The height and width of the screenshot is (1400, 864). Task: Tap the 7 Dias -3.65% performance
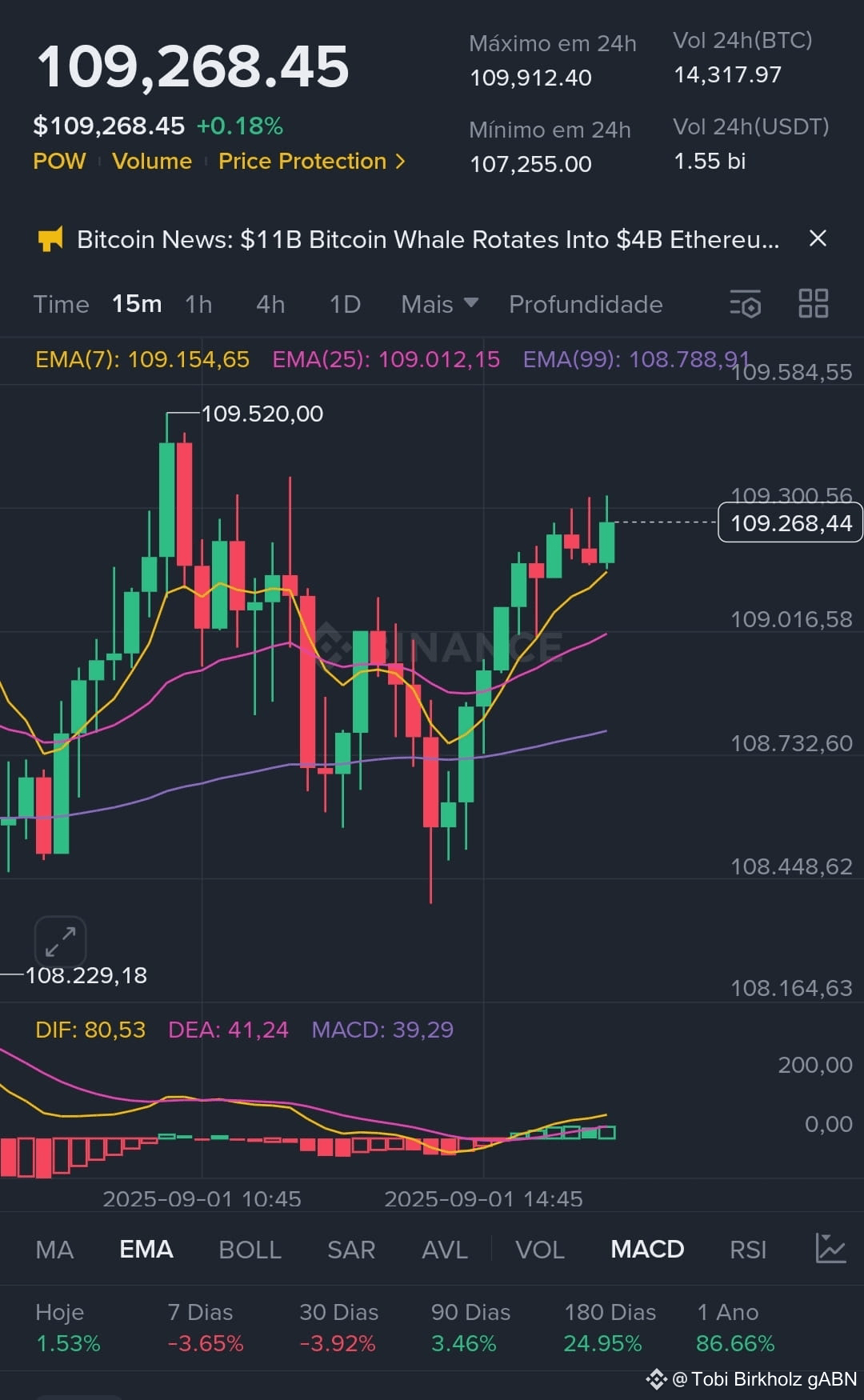click(205, 1328)
